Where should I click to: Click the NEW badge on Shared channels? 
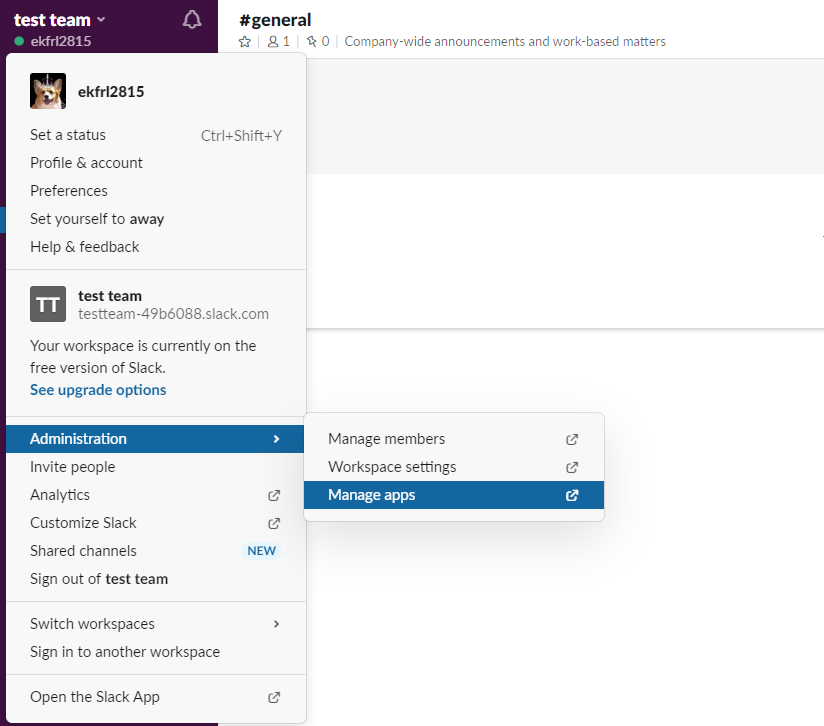(262, 551)
